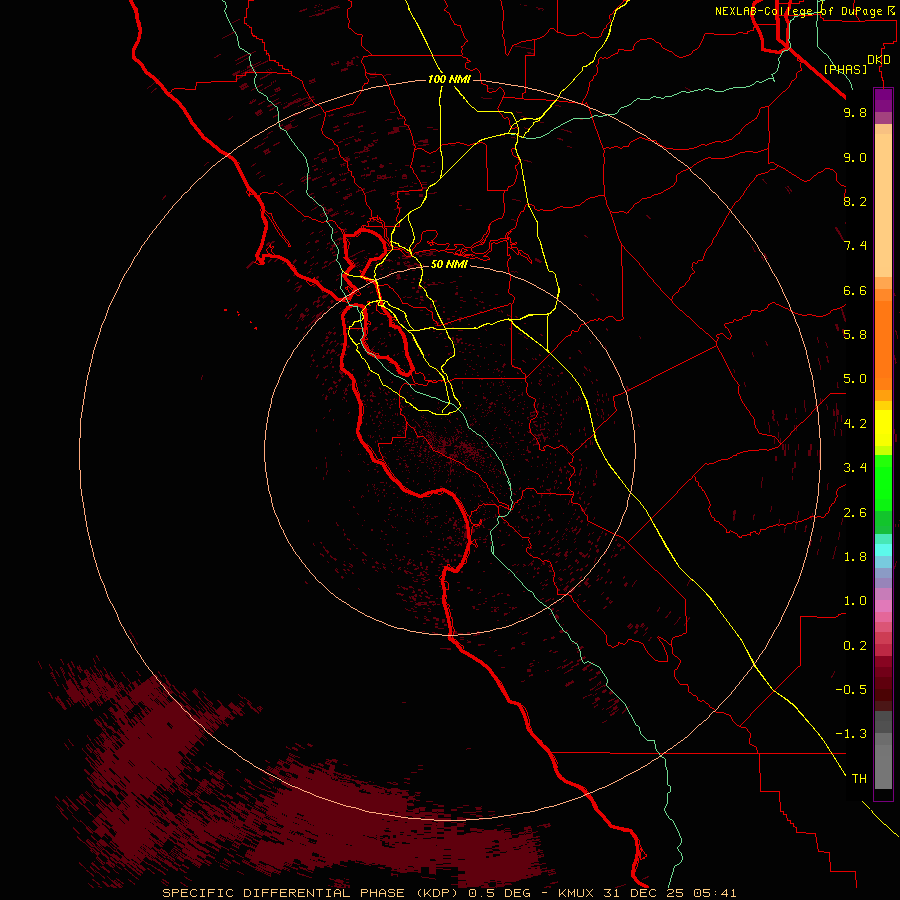The height and width of the screenshot is (900, 900).
Task: Click the DKD label above the scale
Action: click(878, 60)
